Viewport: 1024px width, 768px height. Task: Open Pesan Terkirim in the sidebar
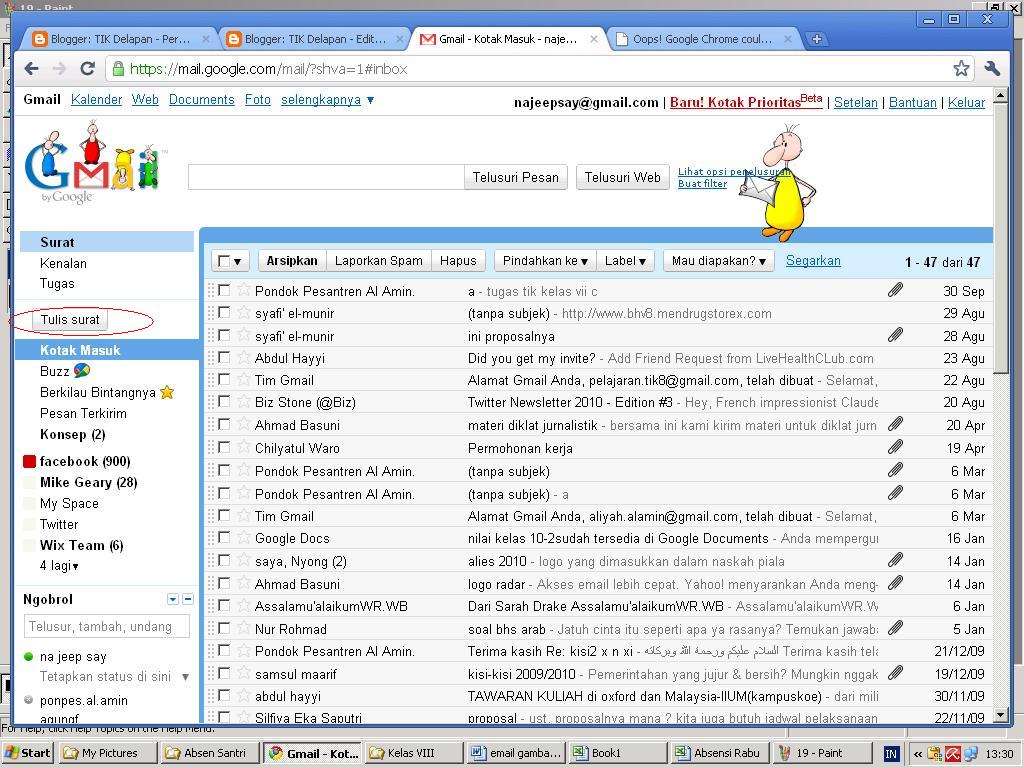click(x=84, y=413)
